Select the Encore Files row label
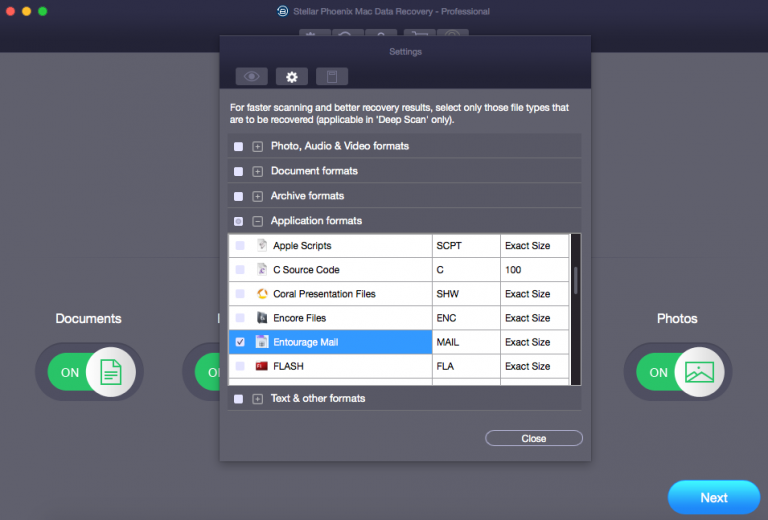This screenshot has height=520, width=768. coord(299,318)
